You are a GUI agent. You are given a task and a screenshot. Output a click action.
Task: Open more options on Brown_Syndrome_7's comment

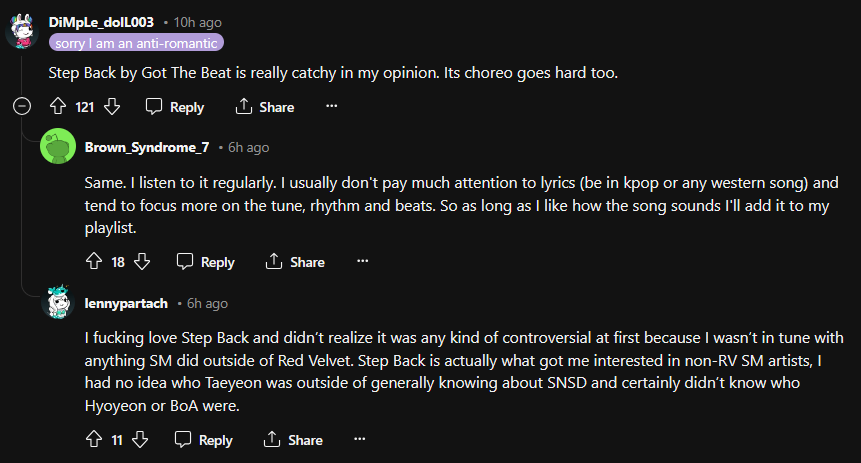pos(363,262)
